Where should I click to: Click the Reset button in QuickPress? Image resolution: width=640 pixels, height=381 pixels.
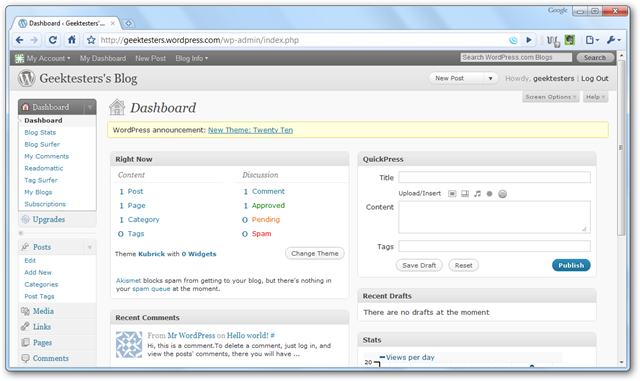pos(464,265)
